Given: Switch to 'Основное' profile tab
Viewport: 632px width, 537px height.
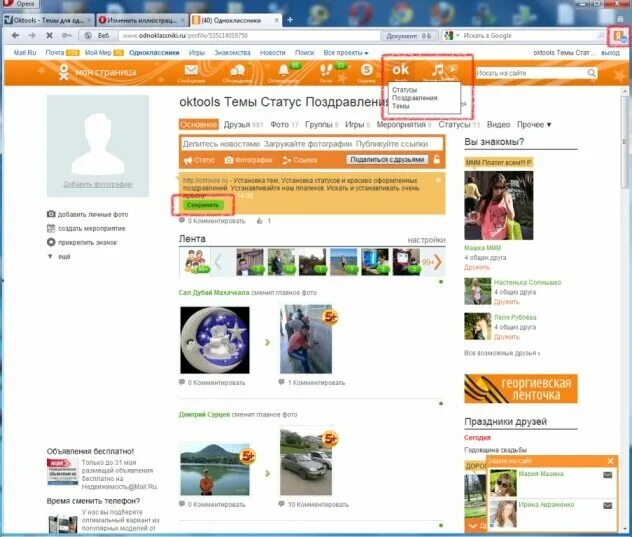Looking at the screenshot, I should click(198, 125).
